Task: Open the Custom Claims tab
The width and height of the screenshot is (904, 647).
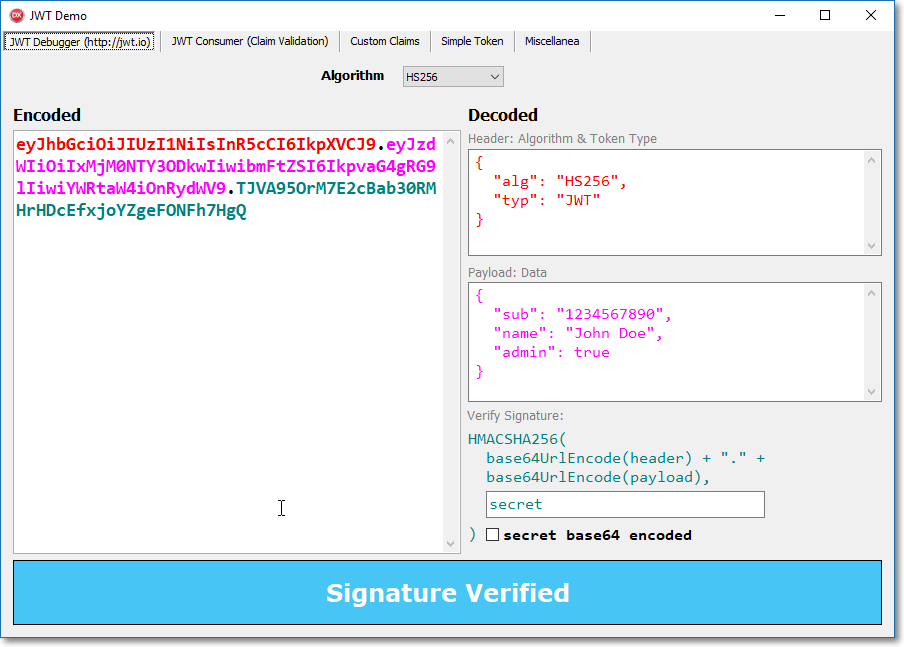Action: 385,41
